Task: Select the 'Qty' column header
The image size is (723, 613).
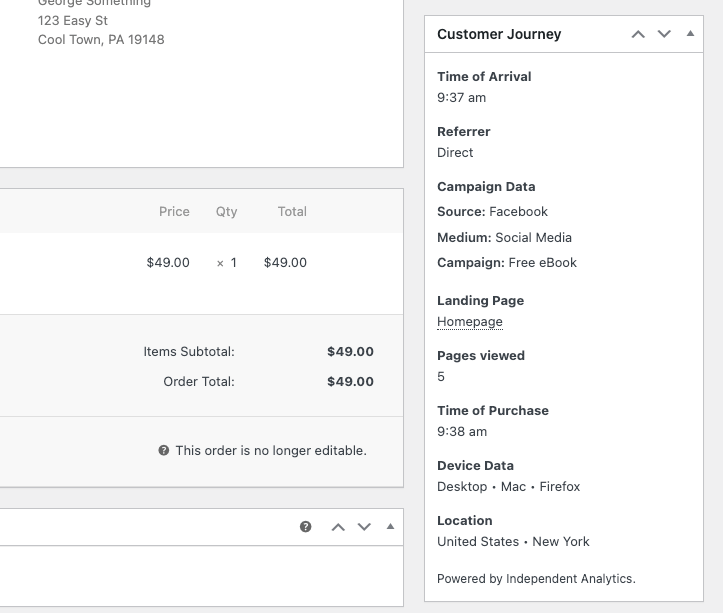Action: [226, 212]
